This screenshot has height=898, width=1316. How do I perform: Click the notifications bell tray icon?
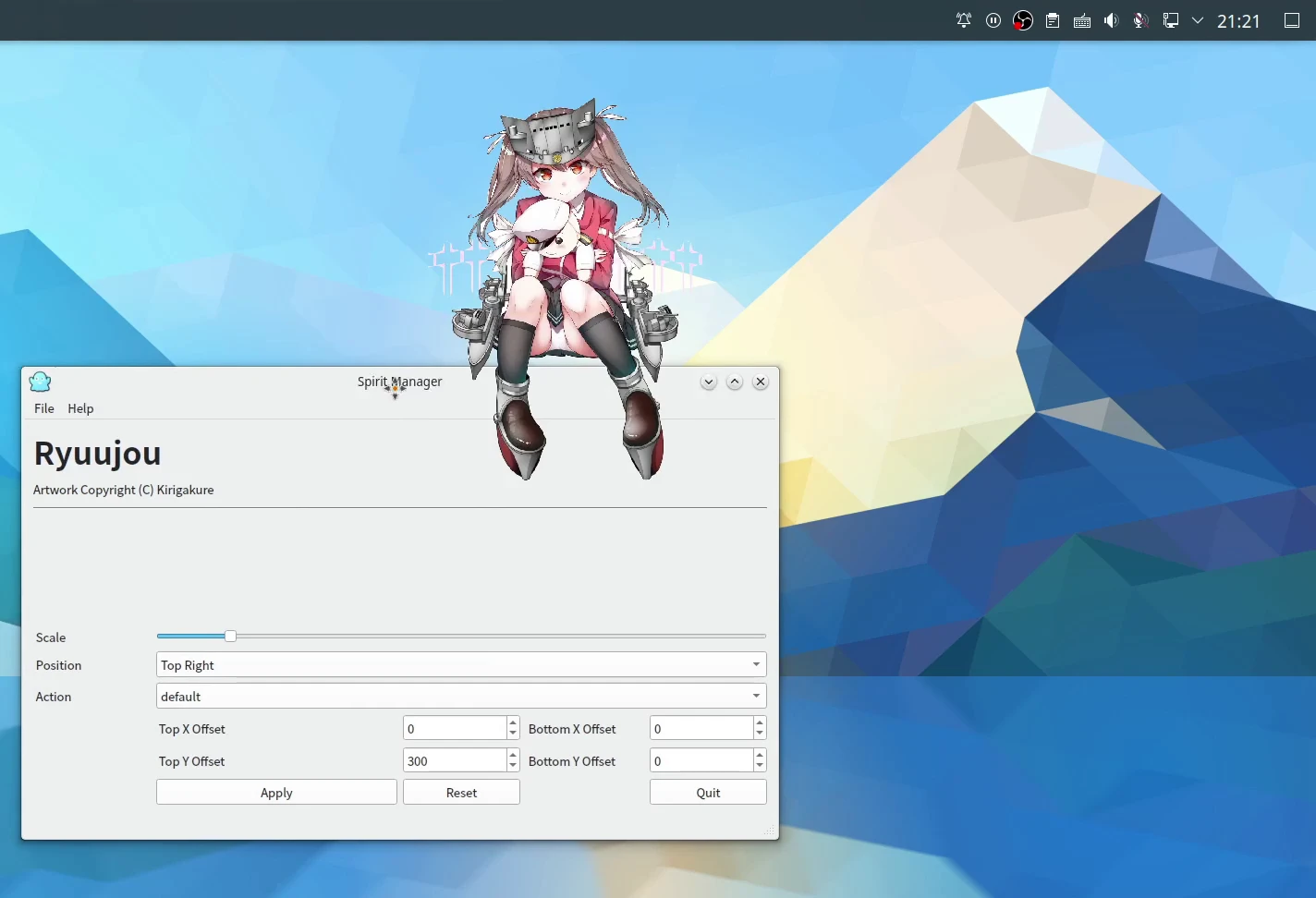pyautogui.click(x=964, y=20)
